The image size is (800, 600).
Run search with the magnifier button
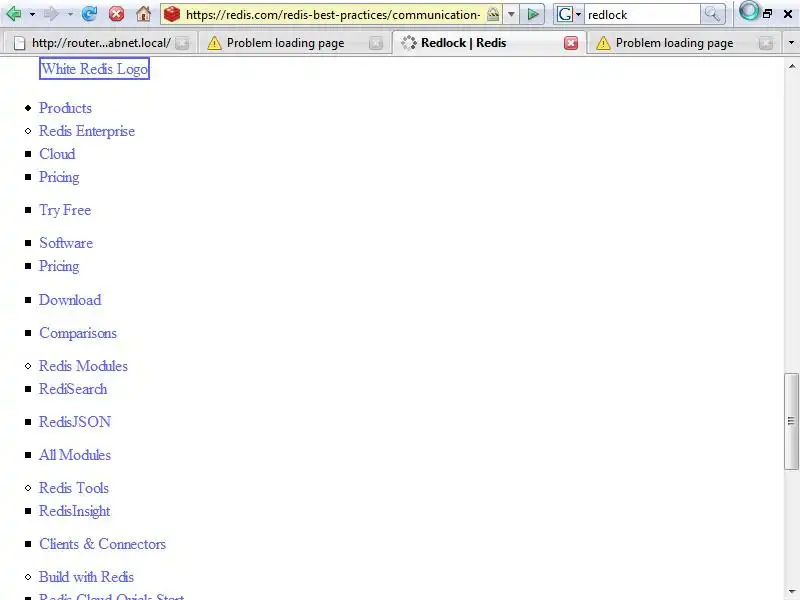tap(712, 14)
